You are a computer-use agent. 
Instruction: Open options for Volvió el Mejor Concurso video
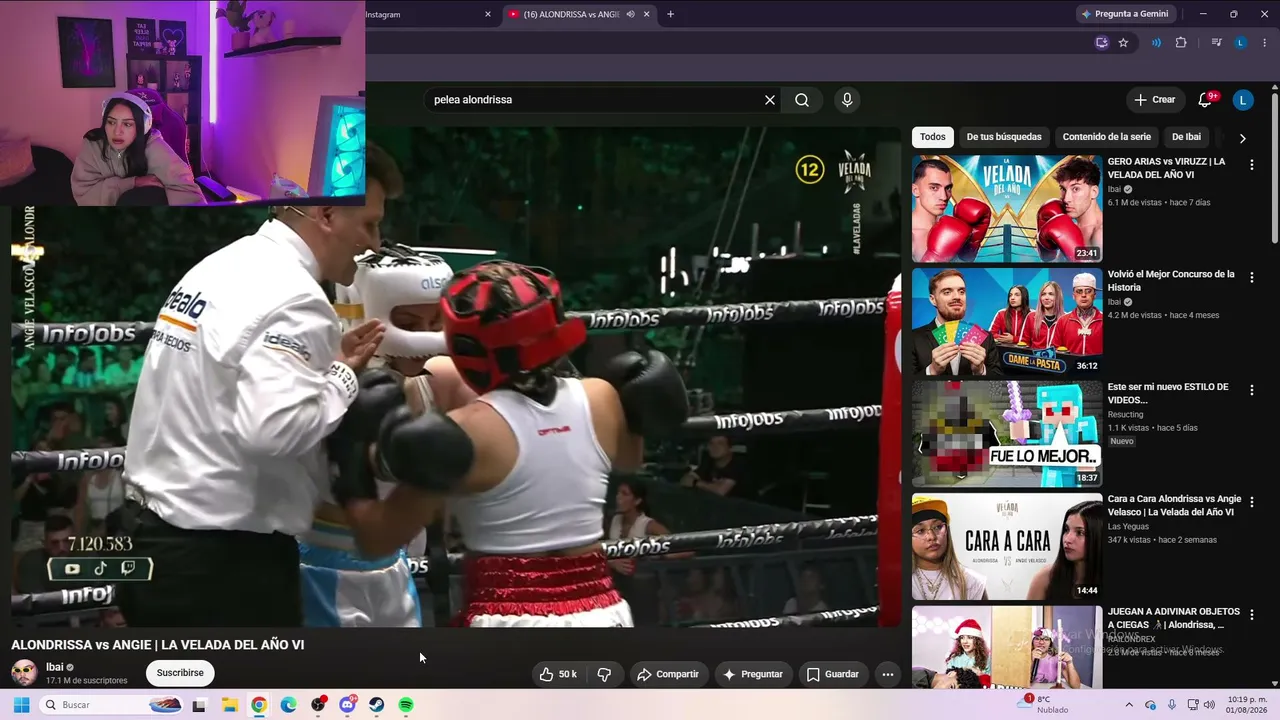tap(1251, 278)
